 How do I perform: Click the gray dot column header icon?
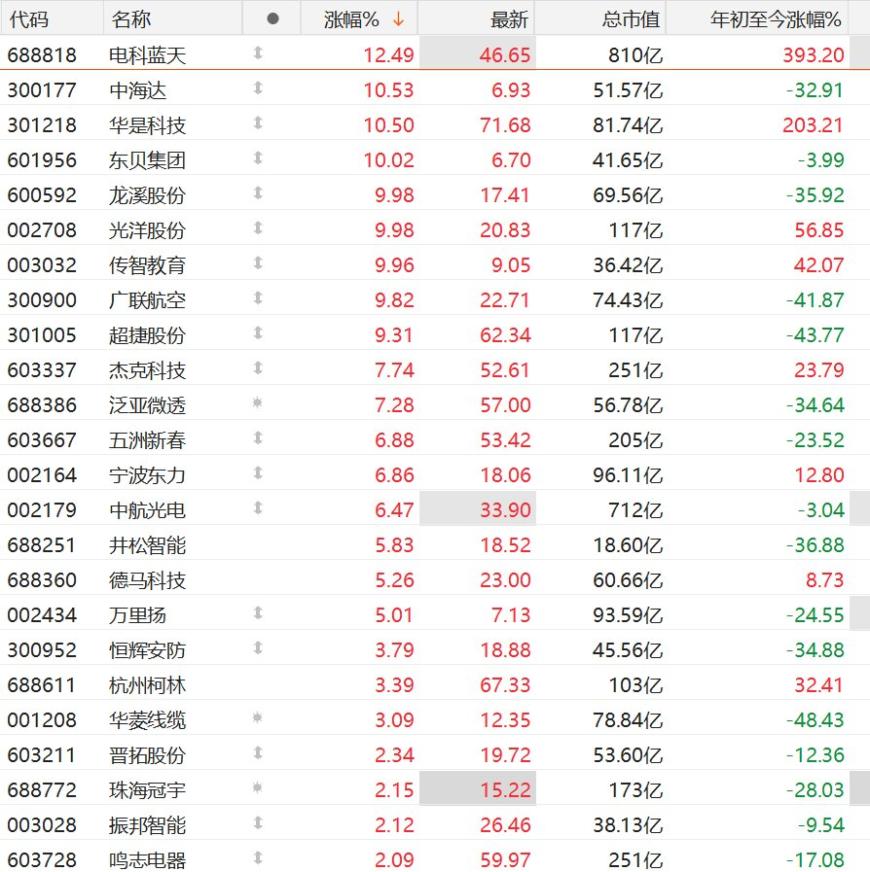tap(273, 19)
